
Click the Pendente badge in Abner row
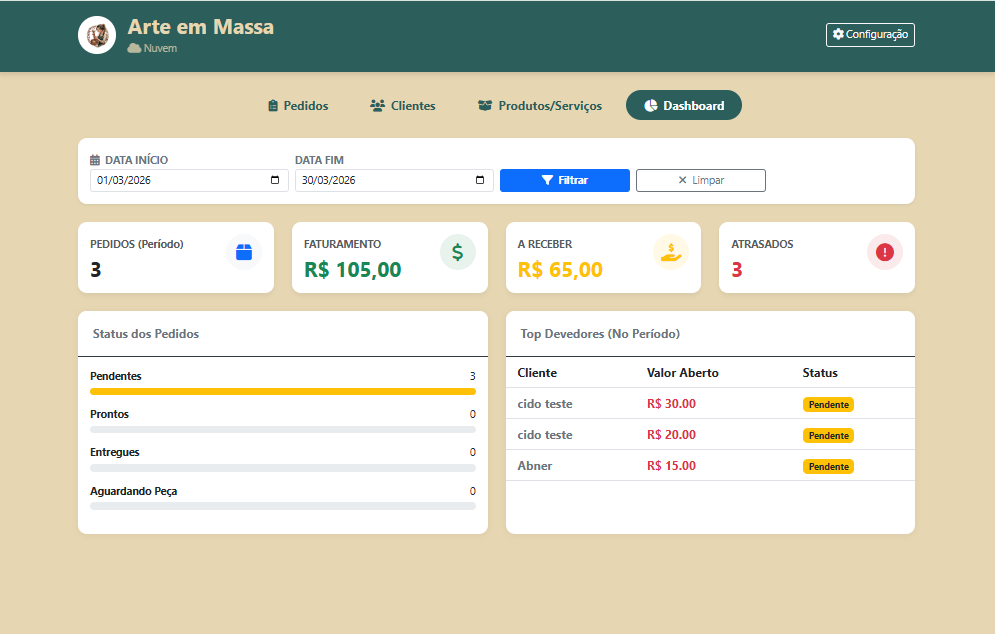pyautogui.click(x=828, y=466)
